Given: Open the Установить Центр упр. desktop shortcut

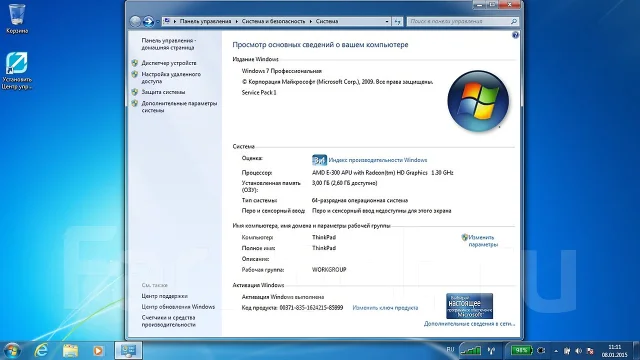Looking at the screenshot, I should pos(17,71).
